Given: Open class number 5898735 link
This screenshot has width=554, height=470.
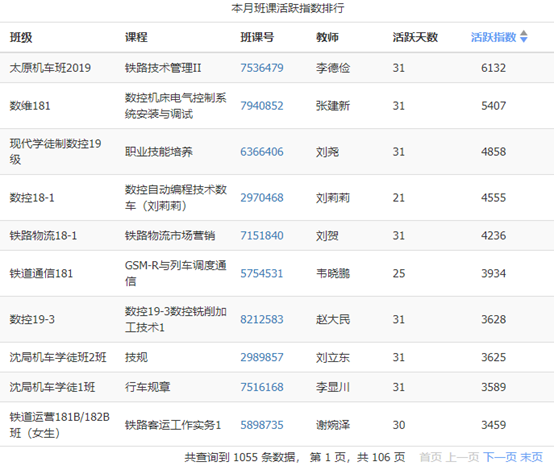Looking at the screenshot, I should tap(262, 425).
